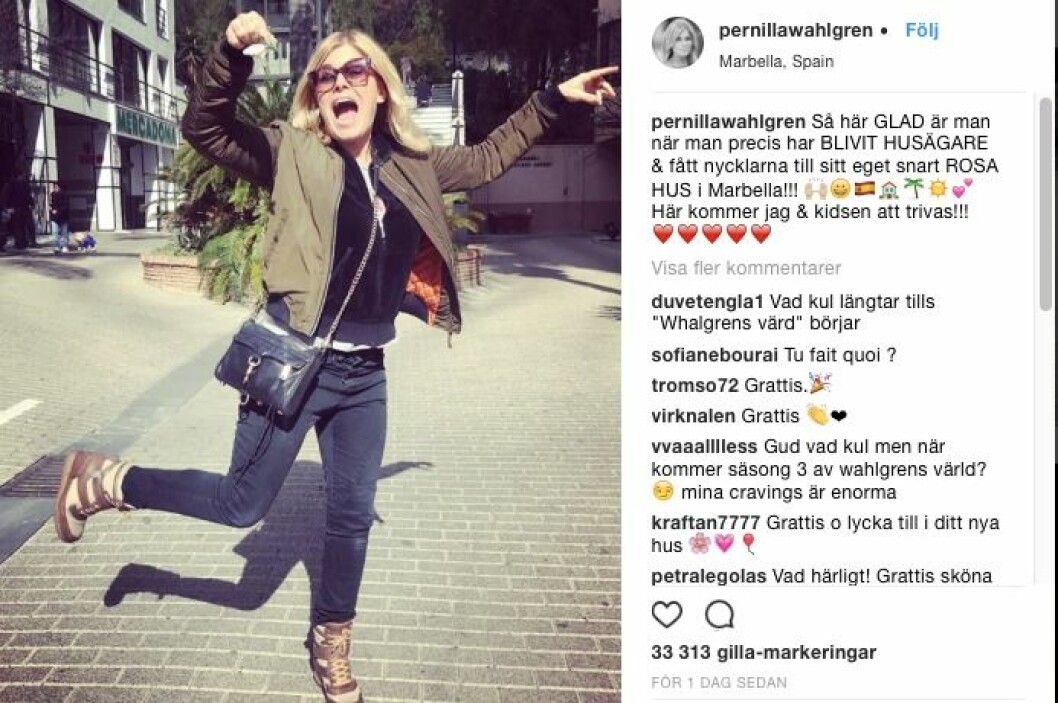The width and height of the screenshot is (1058, 703).
Task: Open tromso72 commenter profile
Action: coord(695,385)
